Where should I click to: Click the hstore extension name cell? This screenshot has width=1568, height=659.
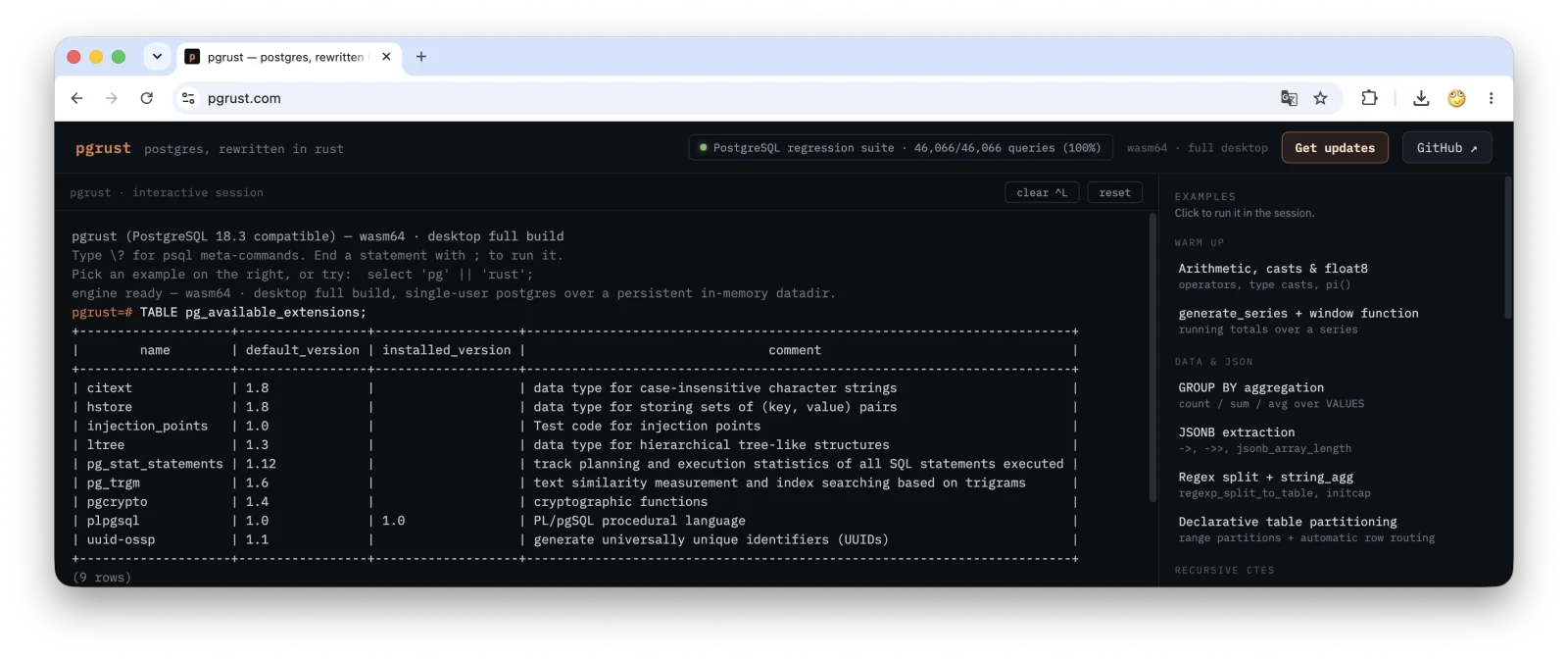[109, 407]
